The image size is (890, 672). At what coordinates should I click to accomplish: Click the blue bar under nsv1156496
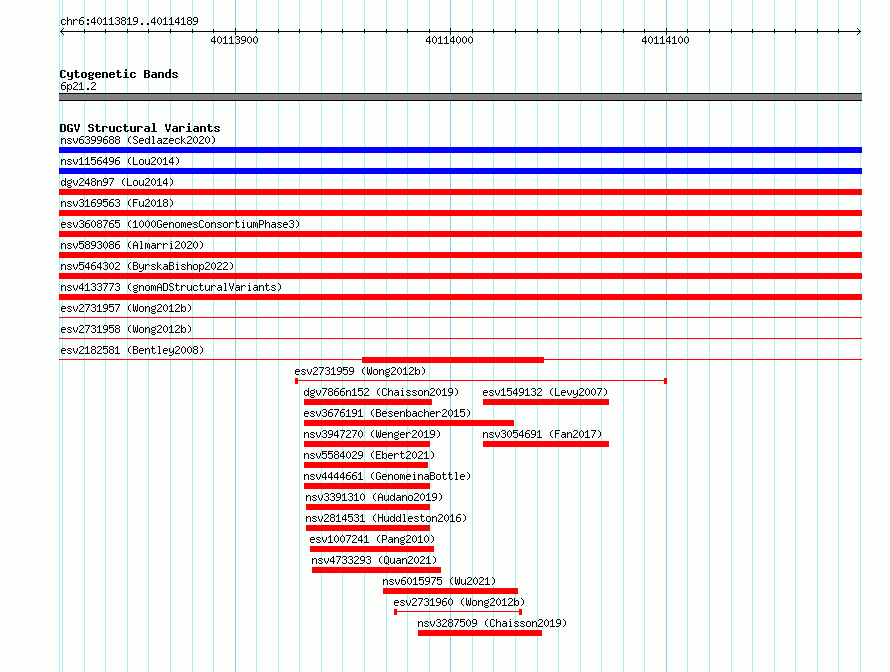(x=460, y=171)
